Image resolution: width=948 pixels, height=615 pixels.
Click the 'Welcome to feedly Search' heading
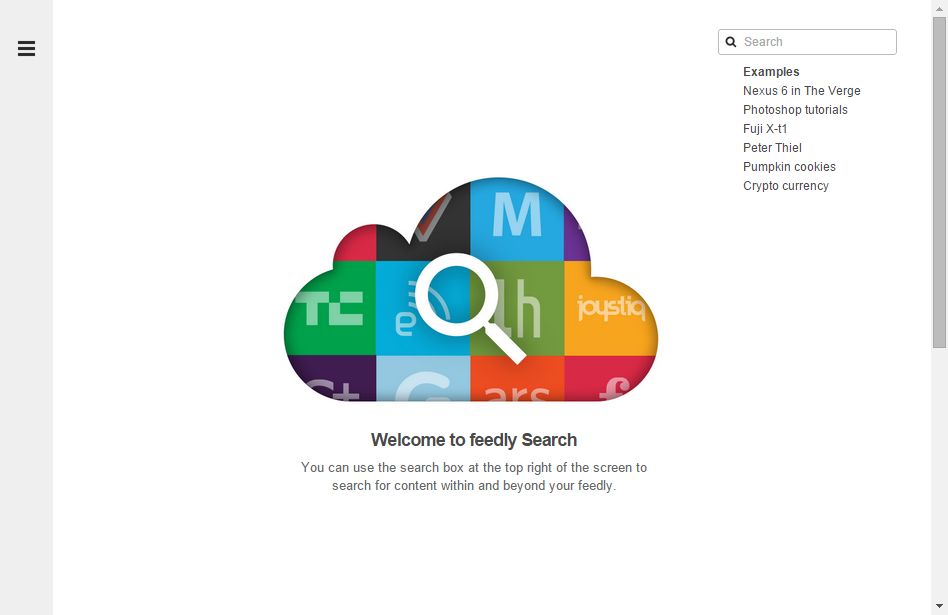473,440
